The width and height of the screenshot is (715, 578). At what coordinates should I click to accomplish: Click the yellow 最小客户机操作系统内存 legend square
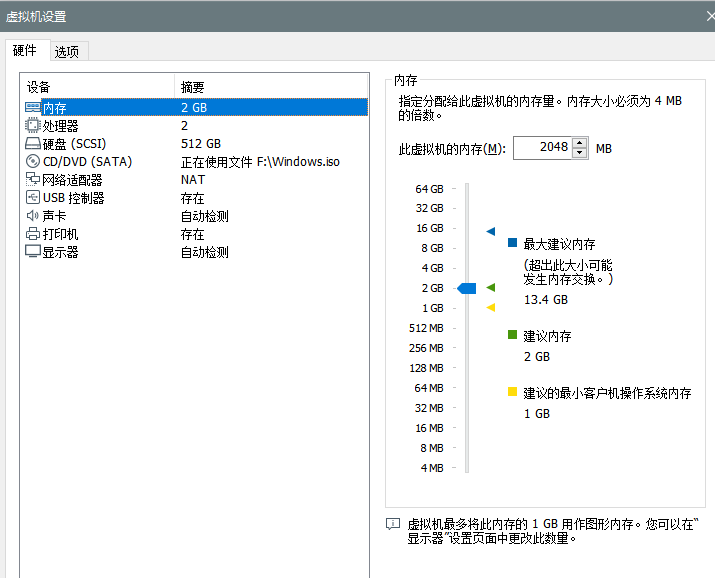pos(513,392)
